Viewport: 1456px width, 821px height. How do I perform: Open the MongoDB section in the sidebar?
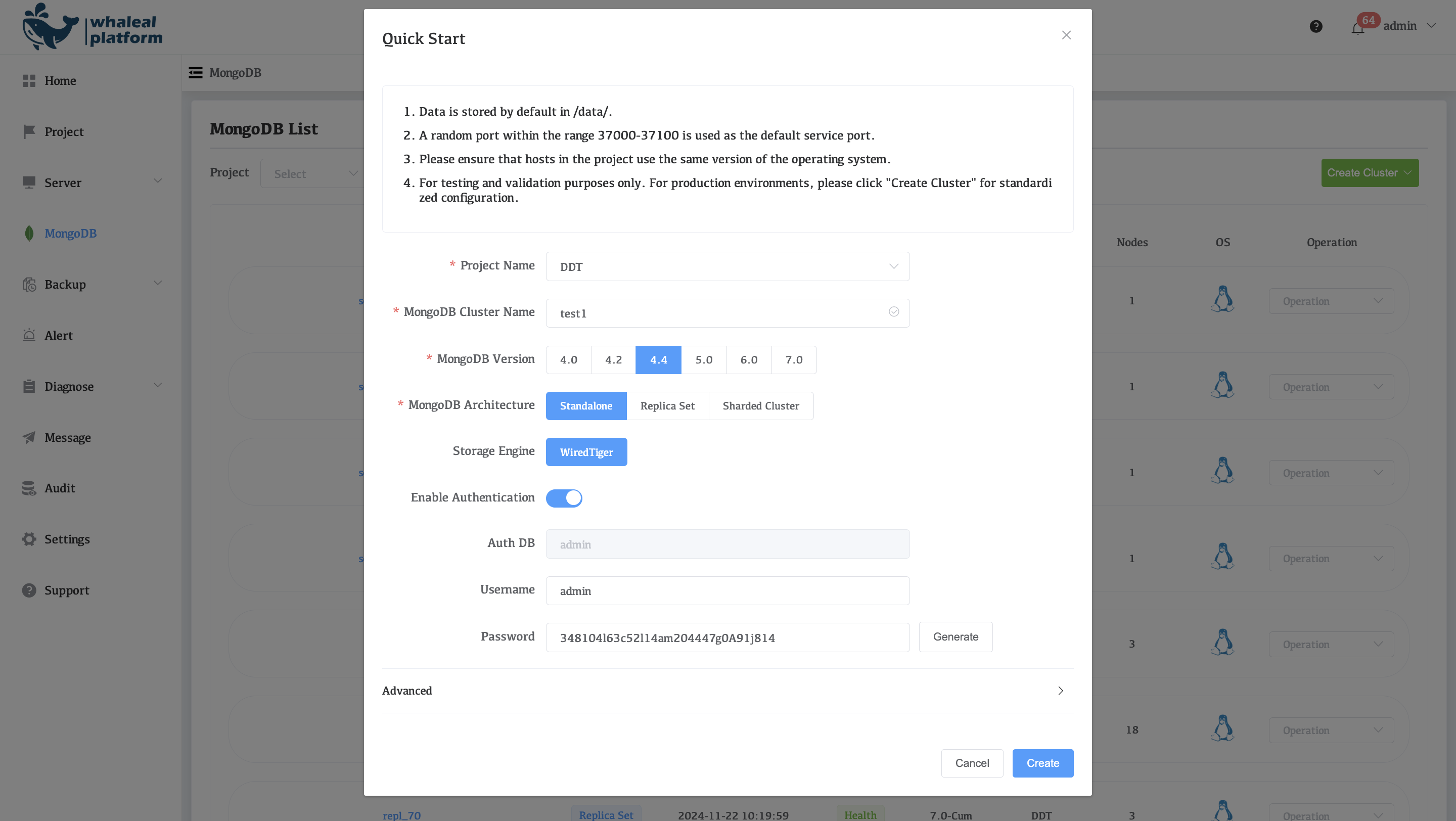pyautogui.click(x=70, y=234)
